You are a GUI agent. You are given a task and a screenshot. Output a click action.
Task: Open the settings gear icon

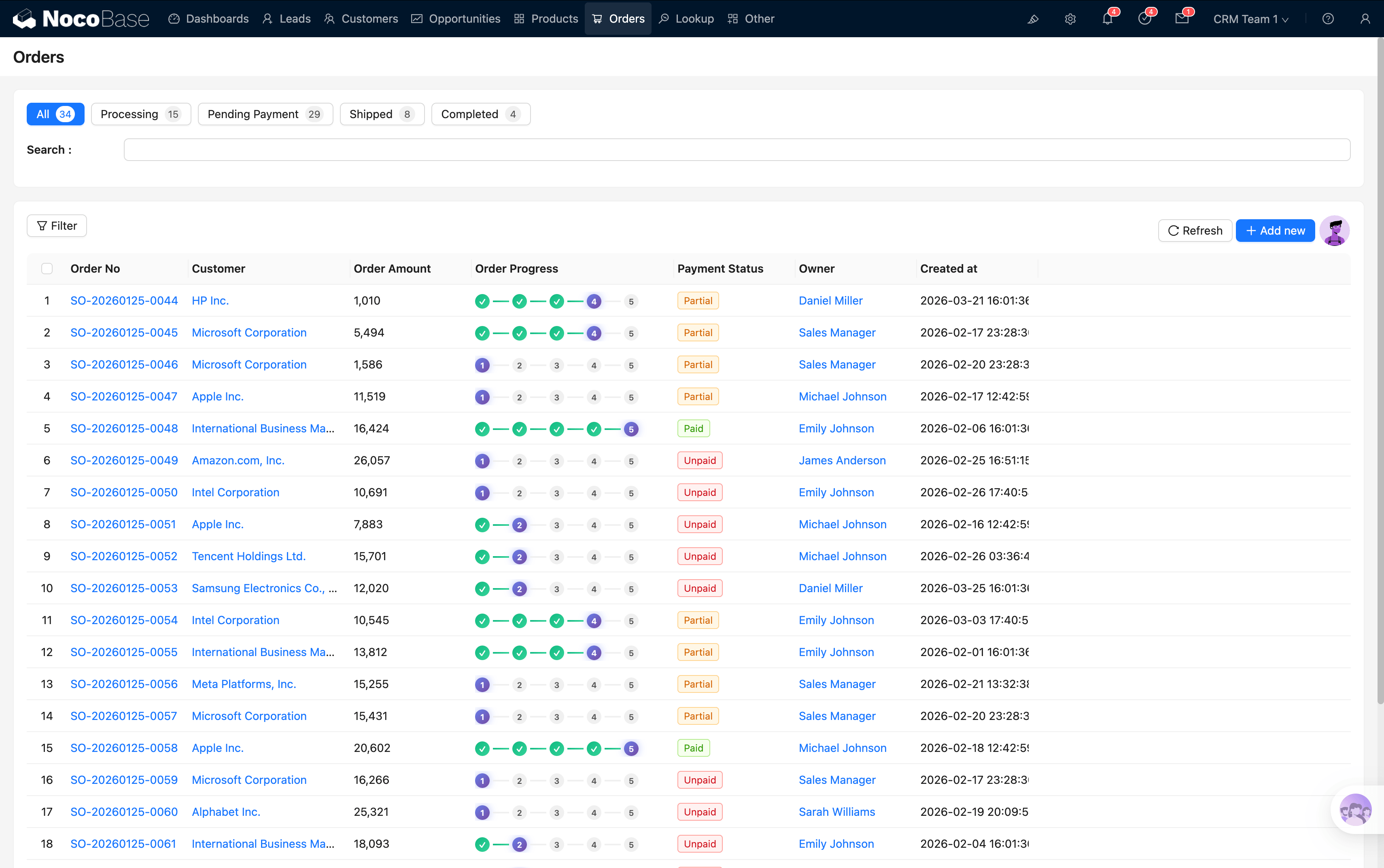(x=1070, y=19)
